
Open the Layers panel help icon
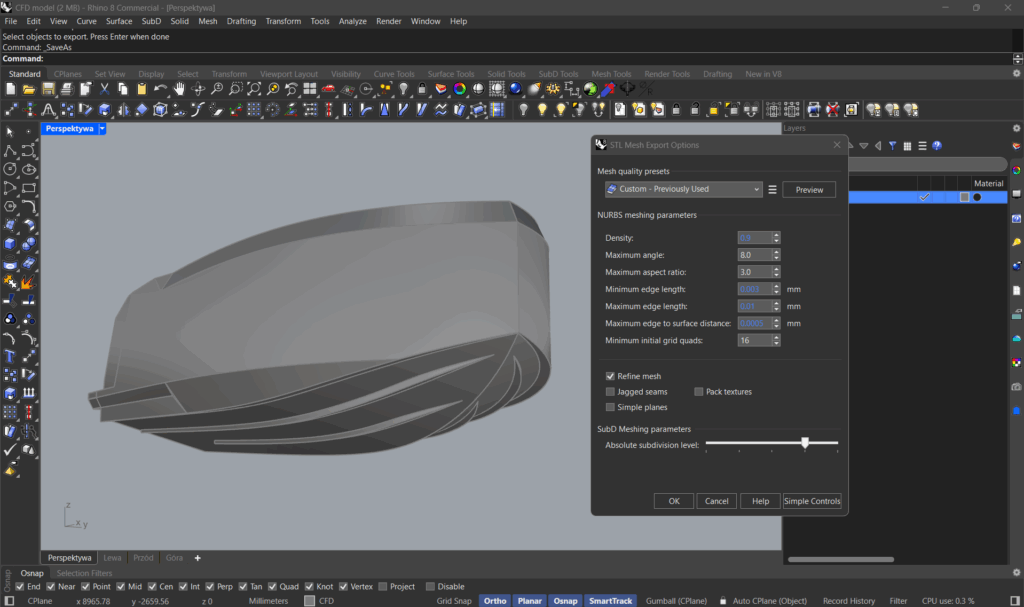click(x=937, y=146)
